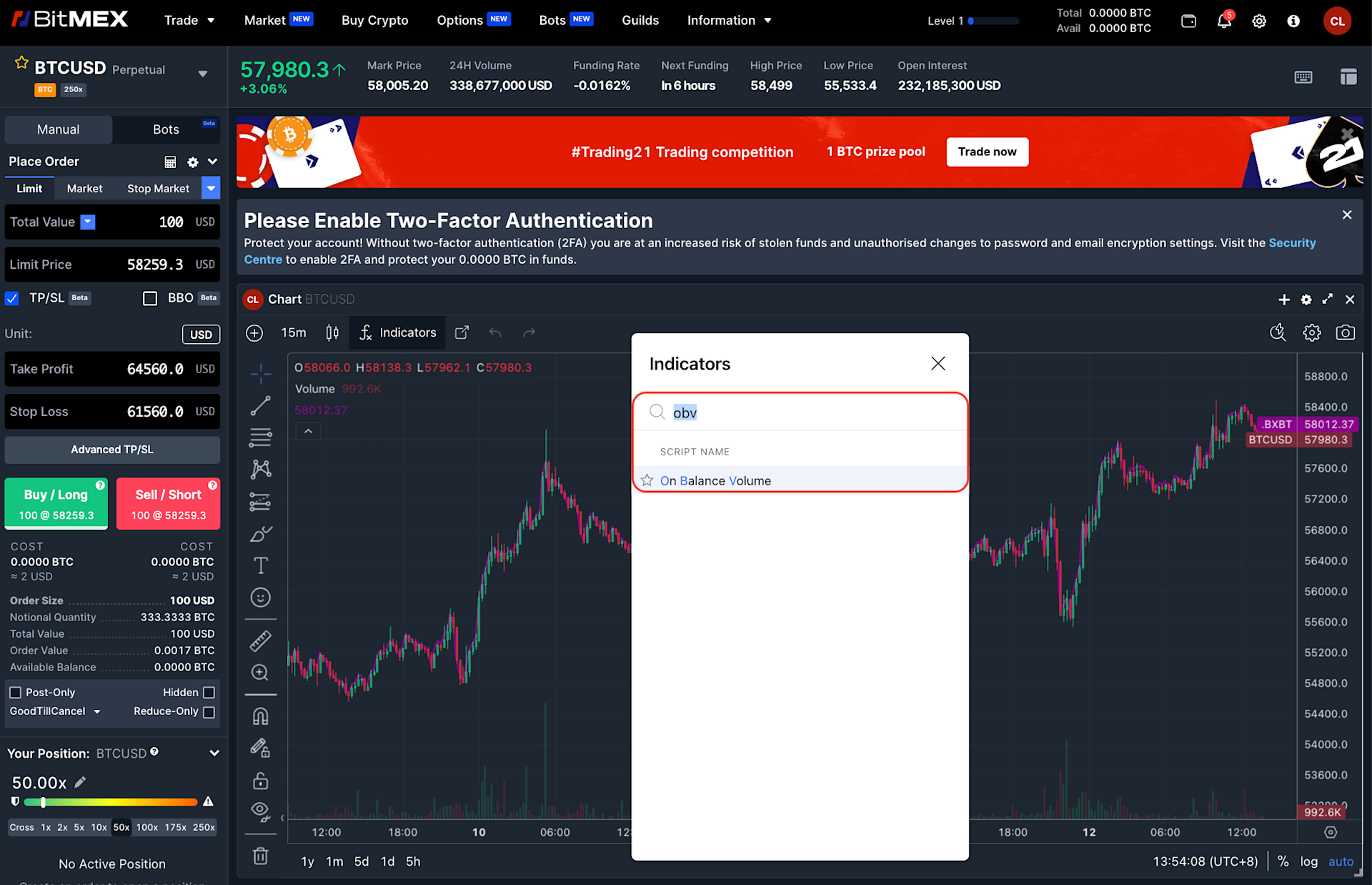Image resolution: width=1372 pixels, height=885 pixels.
Task: Open the Guilds menu
Action: 640,20
